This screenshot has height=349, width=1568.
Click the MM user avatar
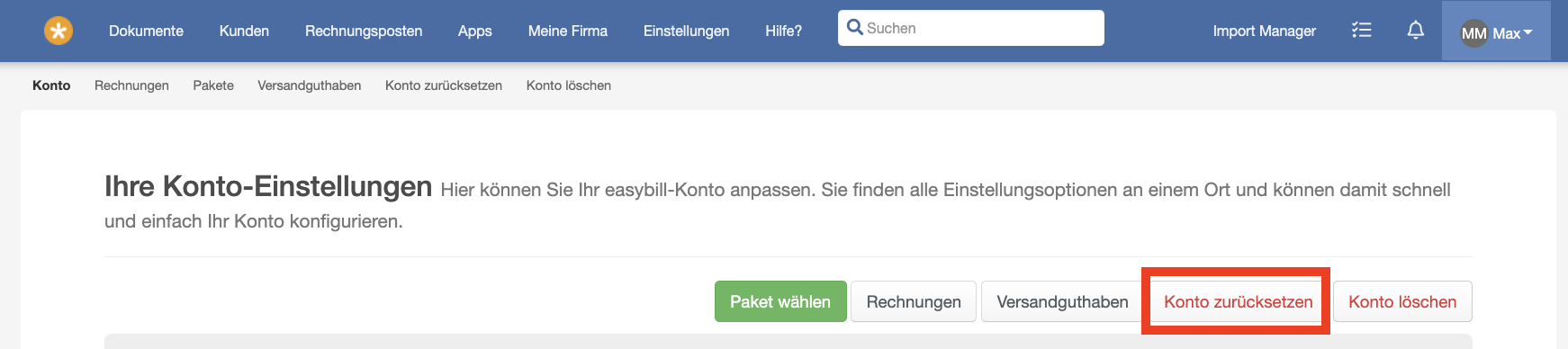coord(1473,33)
